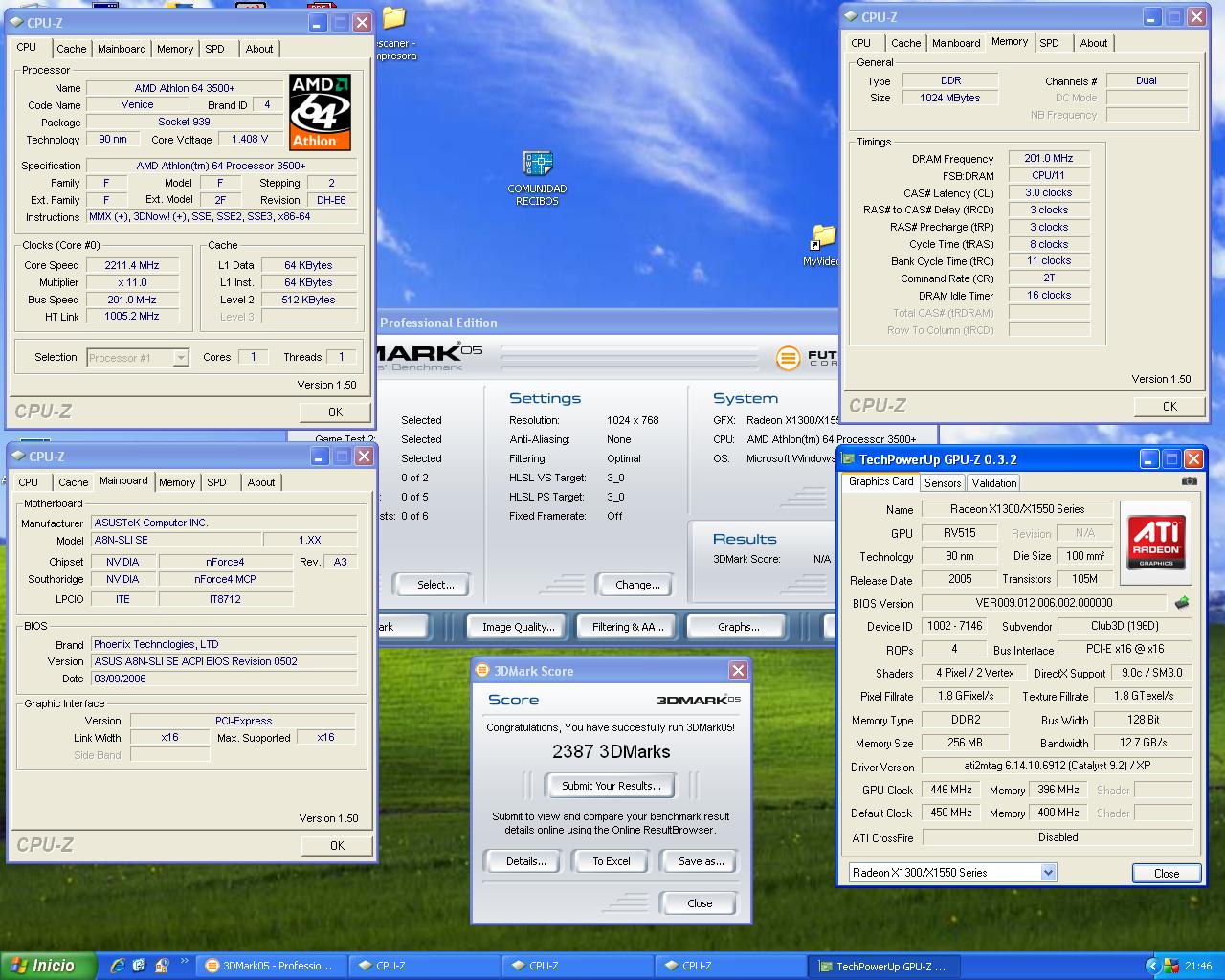Show hidden system tray icons arrow
This screenshot has height=980, width=1225.
point(1152,966)
